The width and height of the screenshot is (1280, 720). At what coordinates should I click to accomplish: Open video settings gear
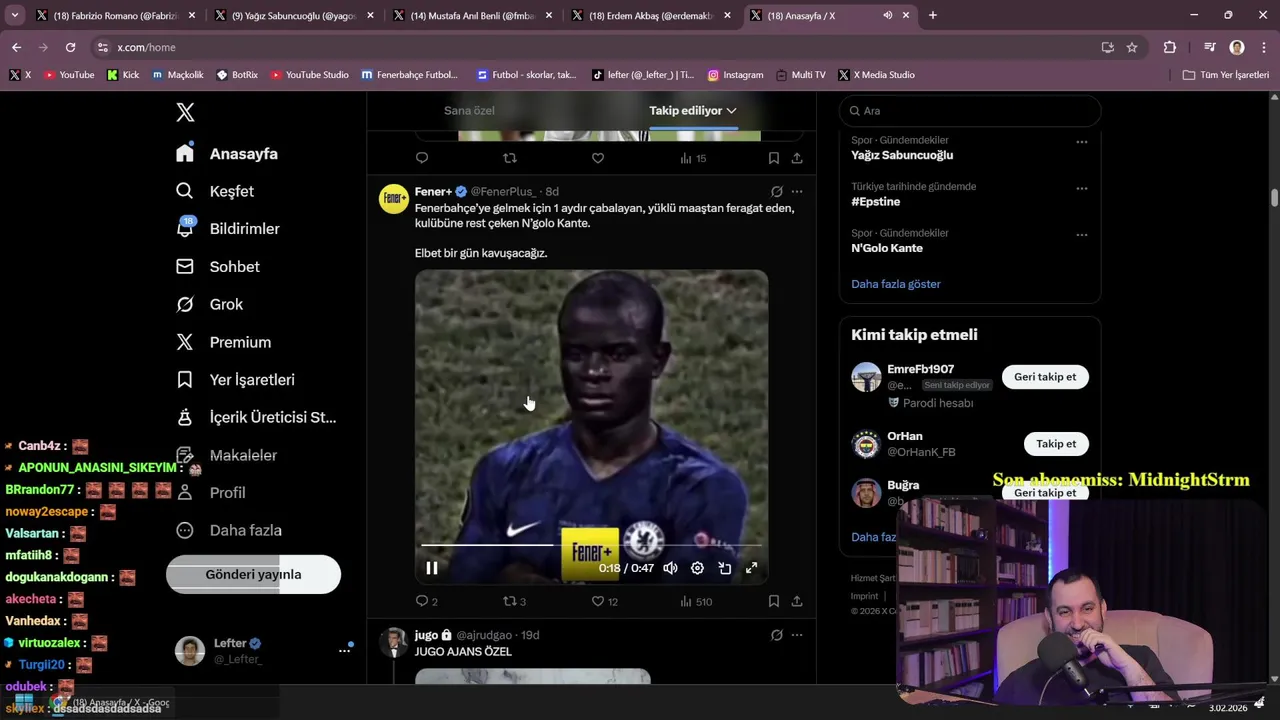[697, 568]
